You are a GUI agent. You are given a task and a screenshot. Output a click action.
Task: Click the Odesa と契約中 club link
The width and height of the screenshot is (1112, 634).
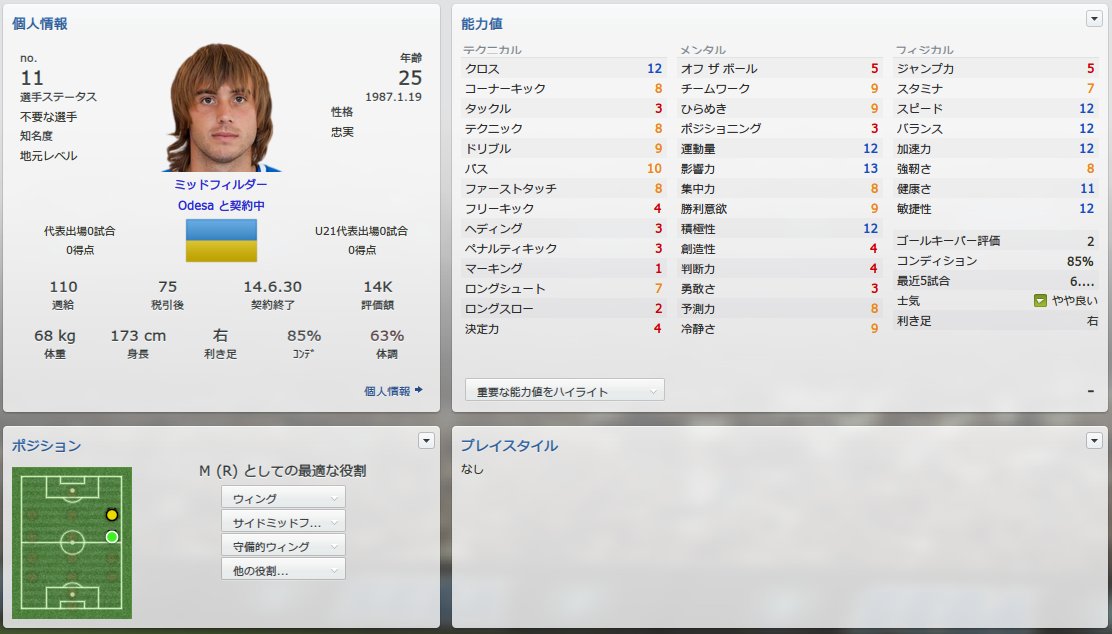[x=221, y=205]
